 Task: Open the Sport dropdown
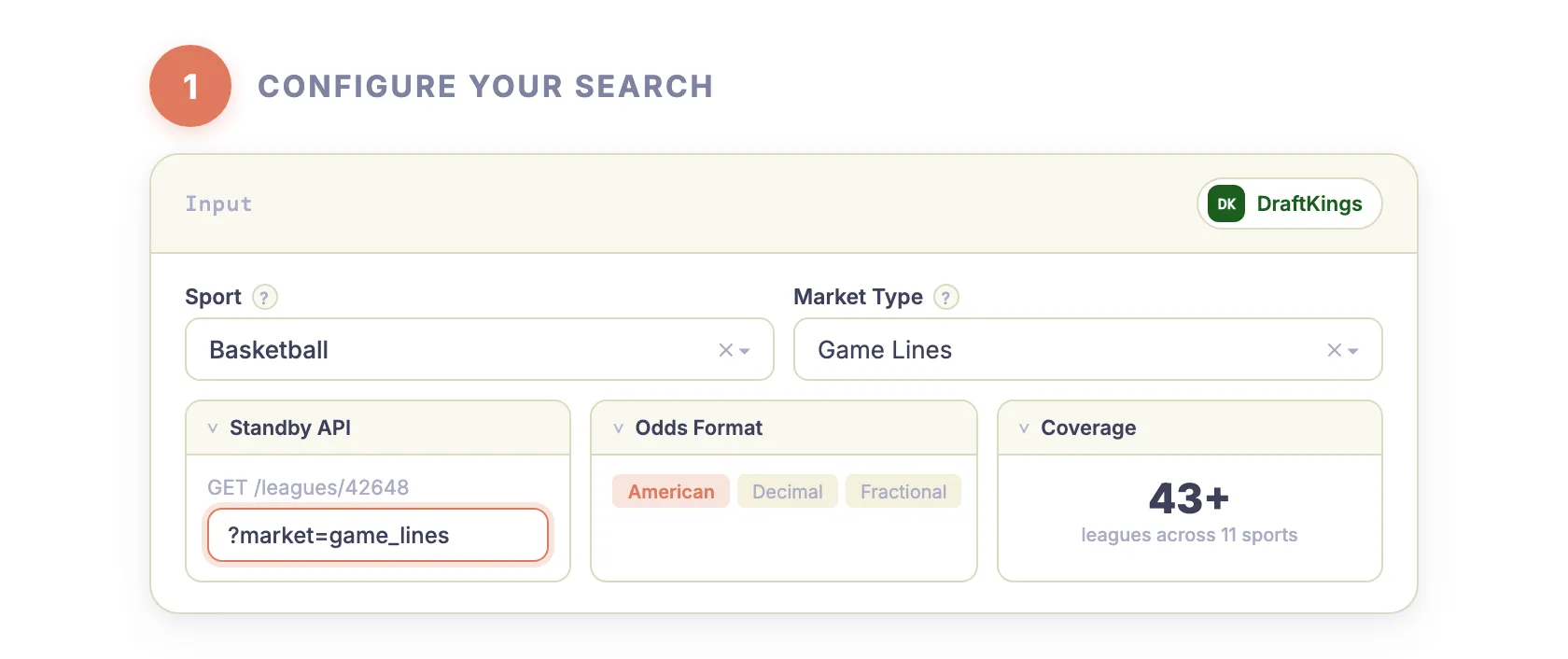743,350
